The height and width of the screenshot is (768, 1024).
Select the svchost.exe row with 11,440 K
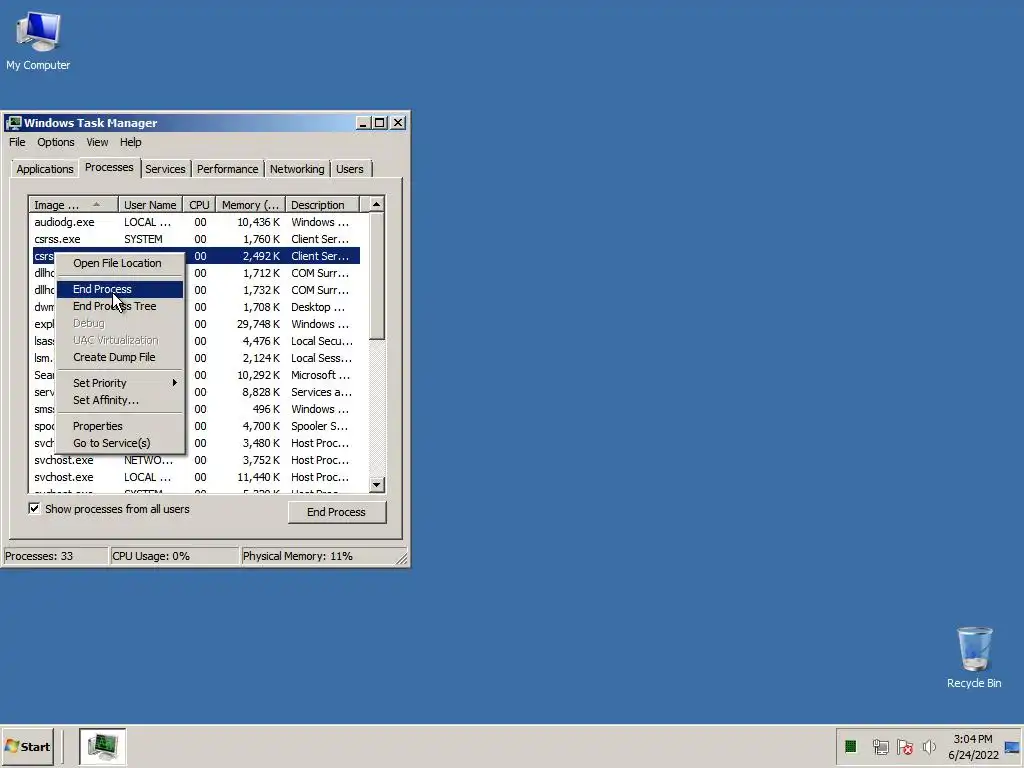coord(196,477)
